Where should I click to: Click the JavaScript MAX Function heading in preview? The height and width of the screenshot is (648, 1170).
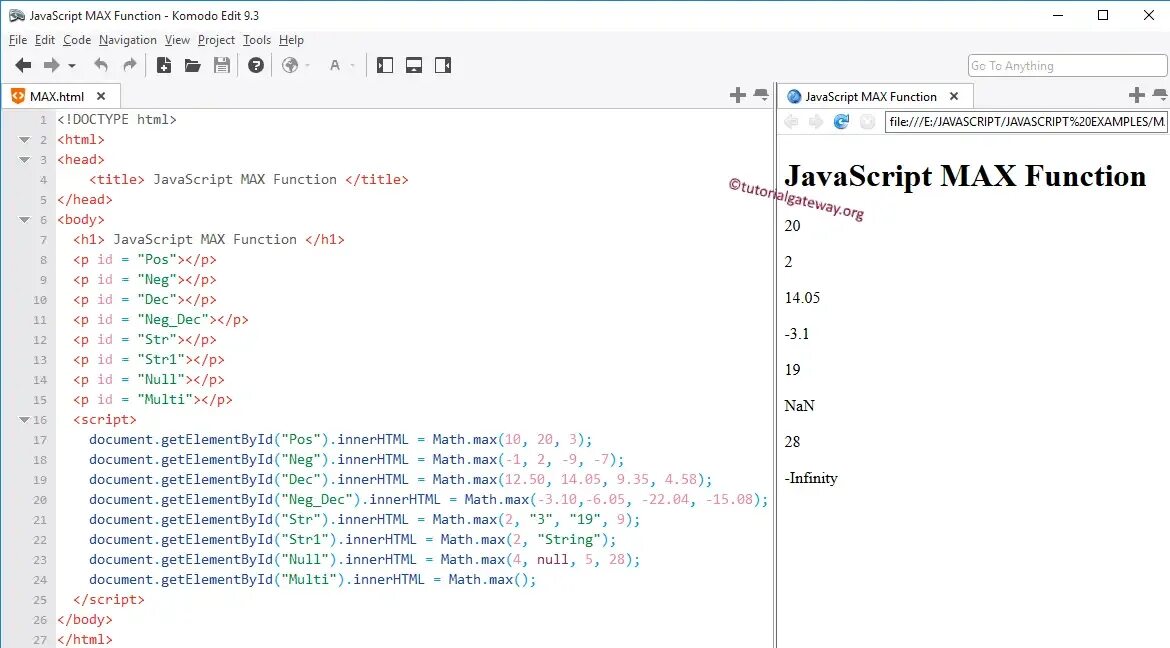click(x=965, y=176)
